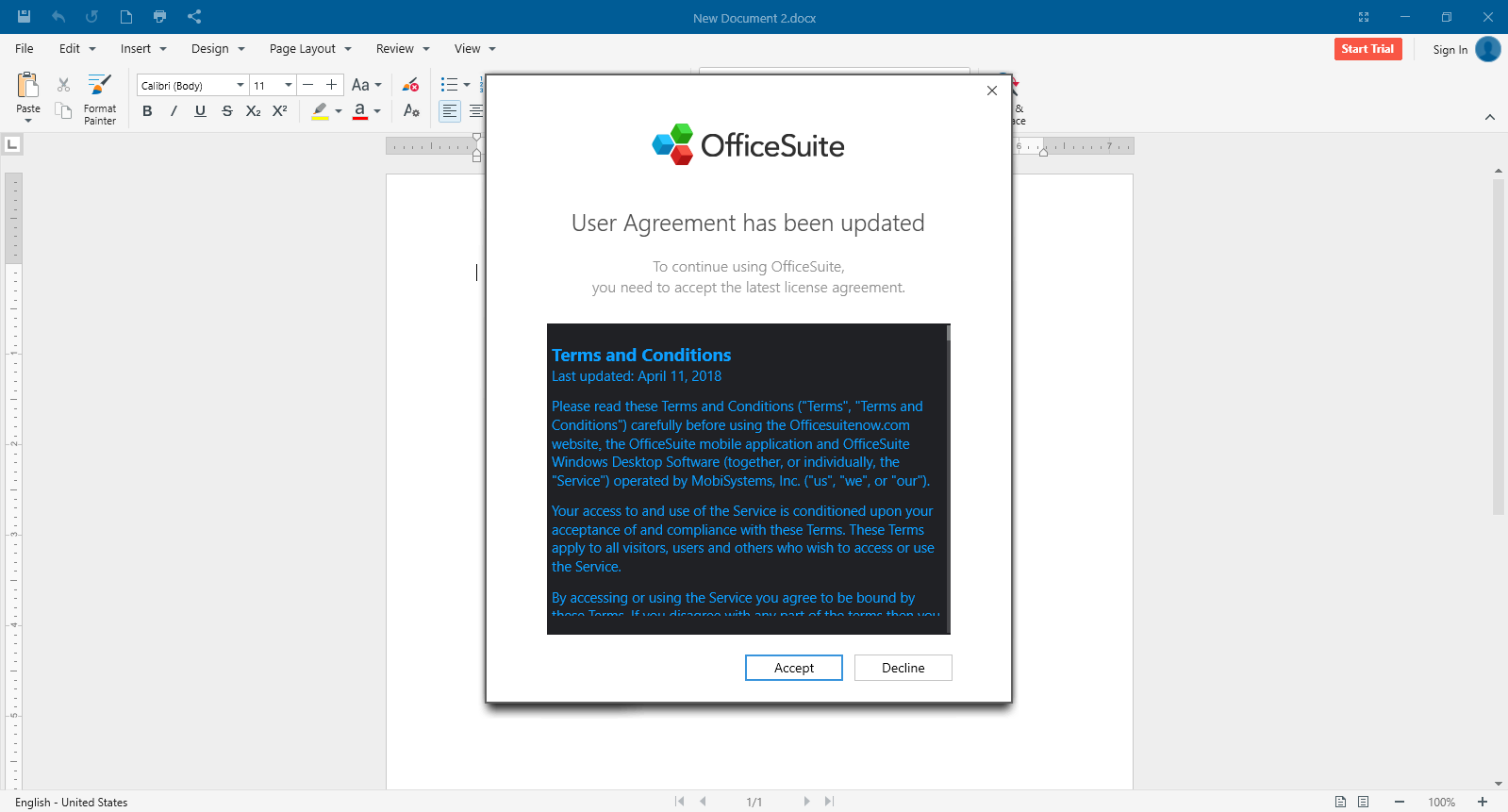Toggle subscript formatting

(x=253, y=110)
